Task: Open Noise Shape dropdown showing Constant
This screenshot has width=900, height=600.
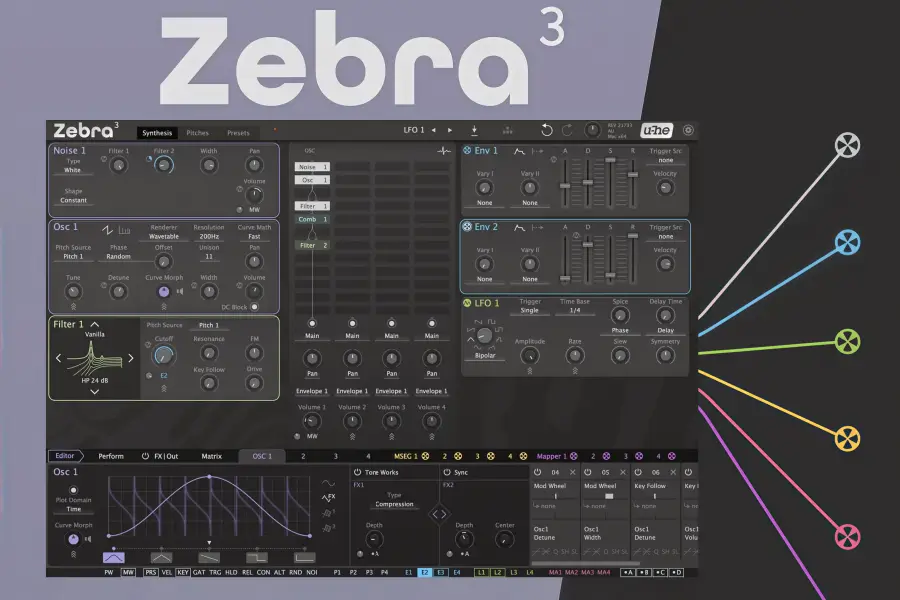Action: pos(73,200)
